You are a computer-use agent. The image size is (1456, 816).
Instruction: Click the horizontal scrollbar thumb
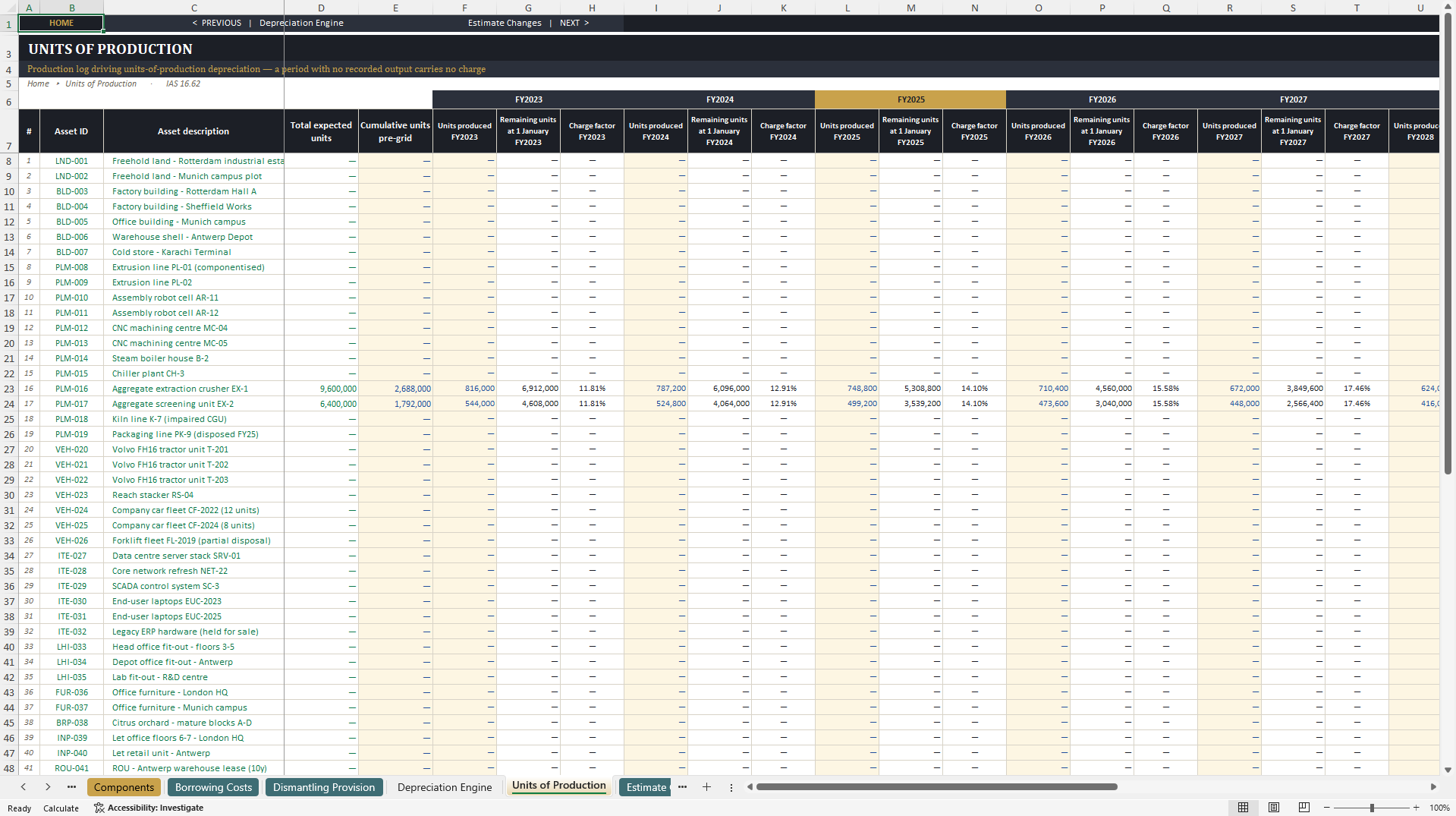click(936, 787)
